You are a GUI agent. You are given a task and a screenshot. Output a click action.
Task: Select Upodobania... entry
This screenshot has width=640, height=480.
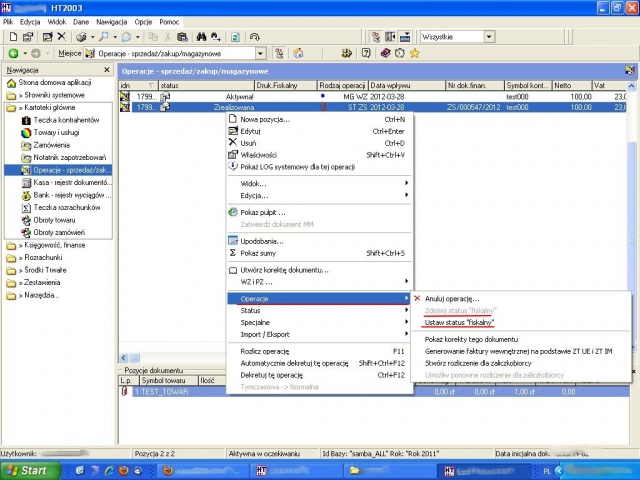coord(319,241)
